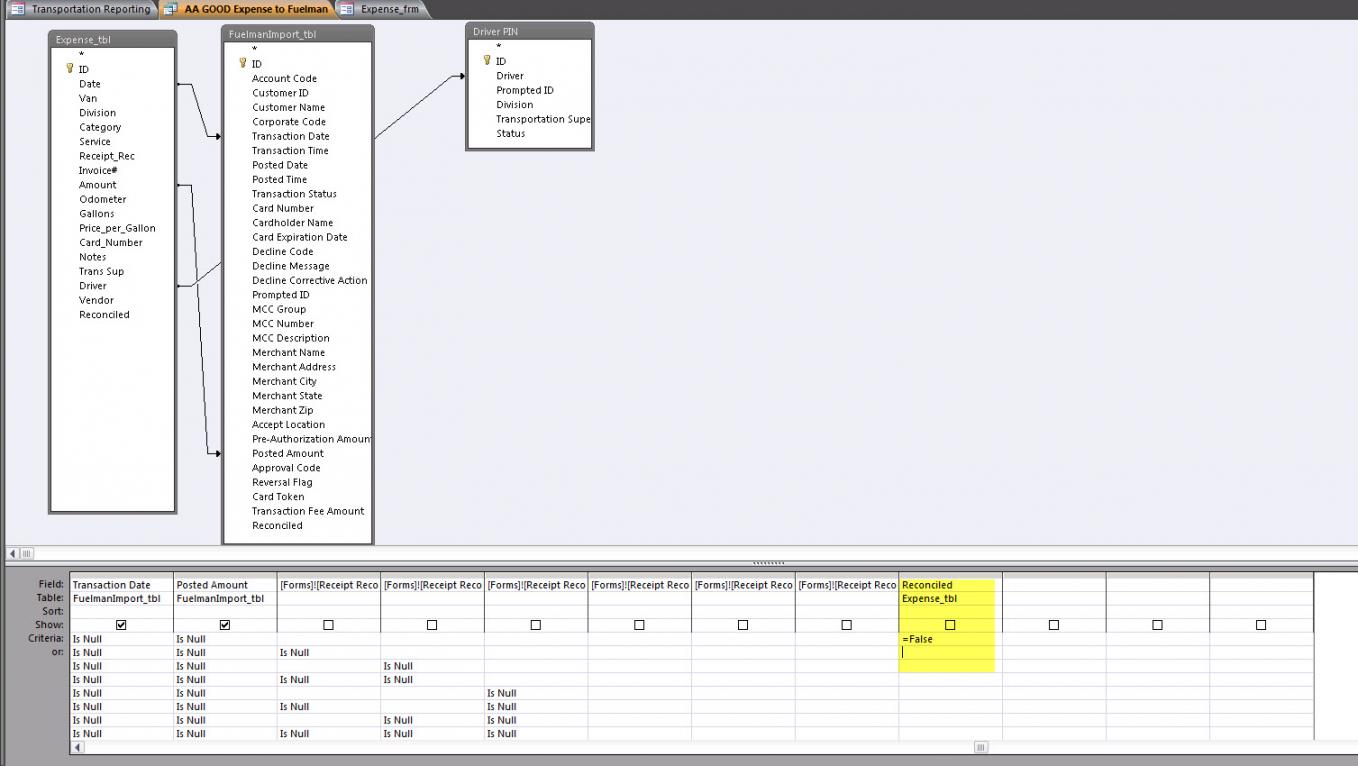The height and width of the screenshot is (766, 1358).
Task: Click the Expense_tbl table title bar
Action: [112, 40]
